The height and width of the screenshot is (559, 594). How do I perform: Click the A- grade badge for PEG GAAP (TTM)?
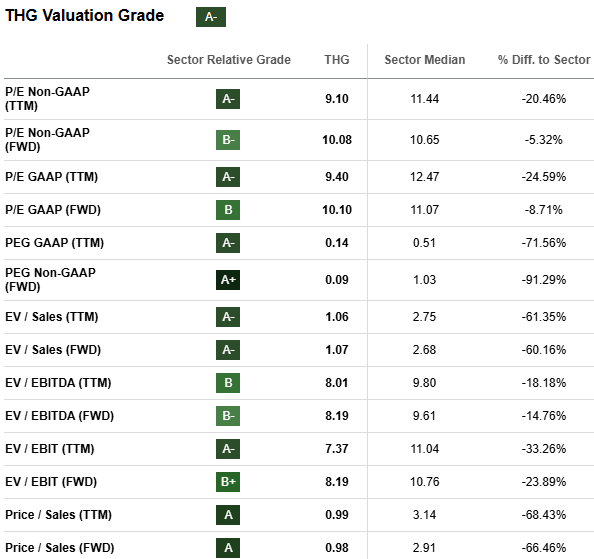(x=228, y=243)
